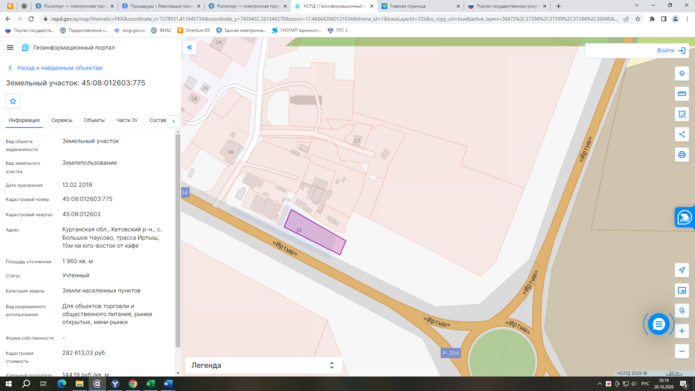The width and height of the screenshot is (695, 391).
Task: Select the ruler measurement tool
Action: point(682,94)
